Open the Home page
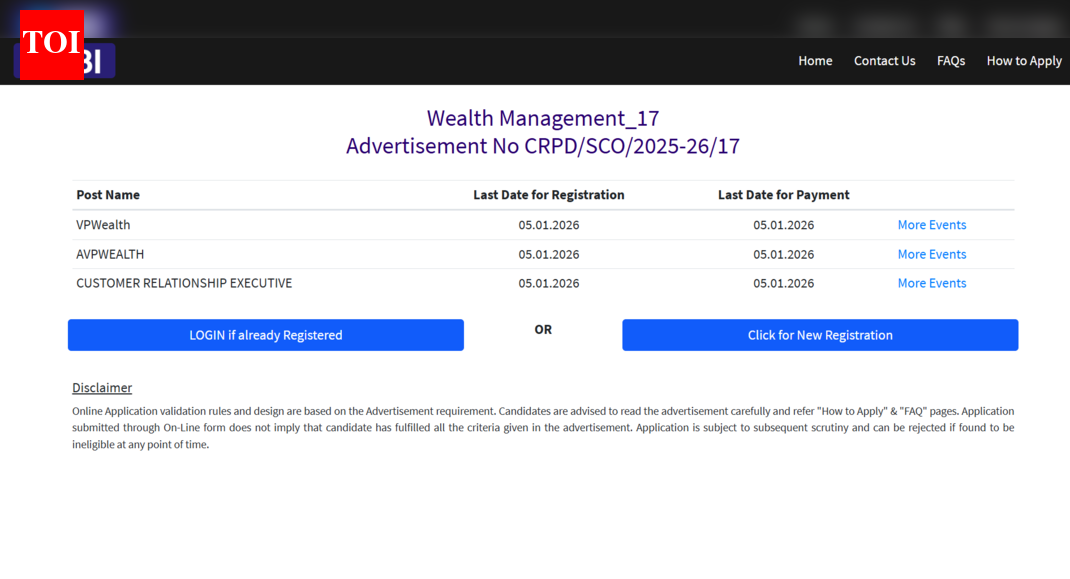The image size is (1070, 579). tap(815, 60)
